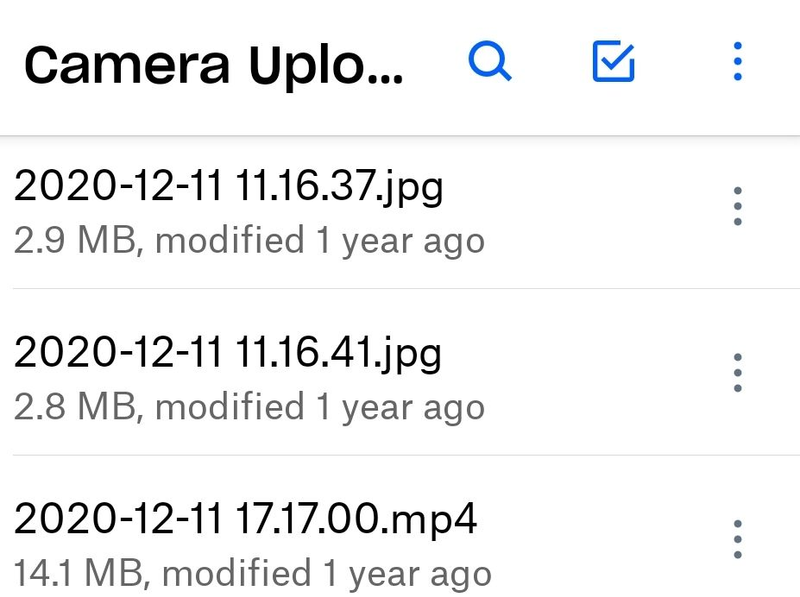Play video 2020-12-11 17.17.00.mp4
800x597 pixels.
click(246, 520)
